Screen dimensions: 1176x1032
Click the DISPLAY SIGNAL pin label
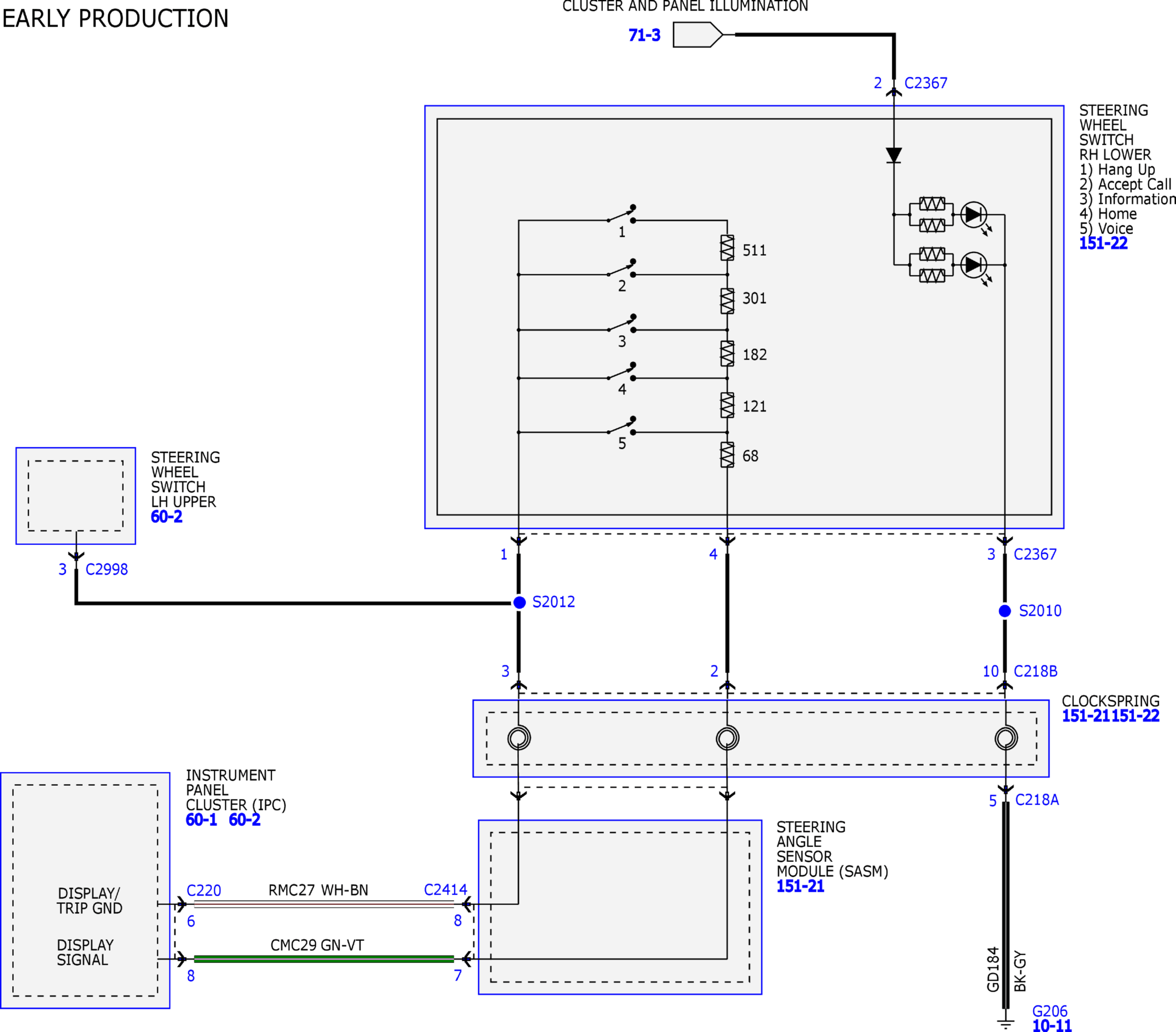click(x=85, y=952)
